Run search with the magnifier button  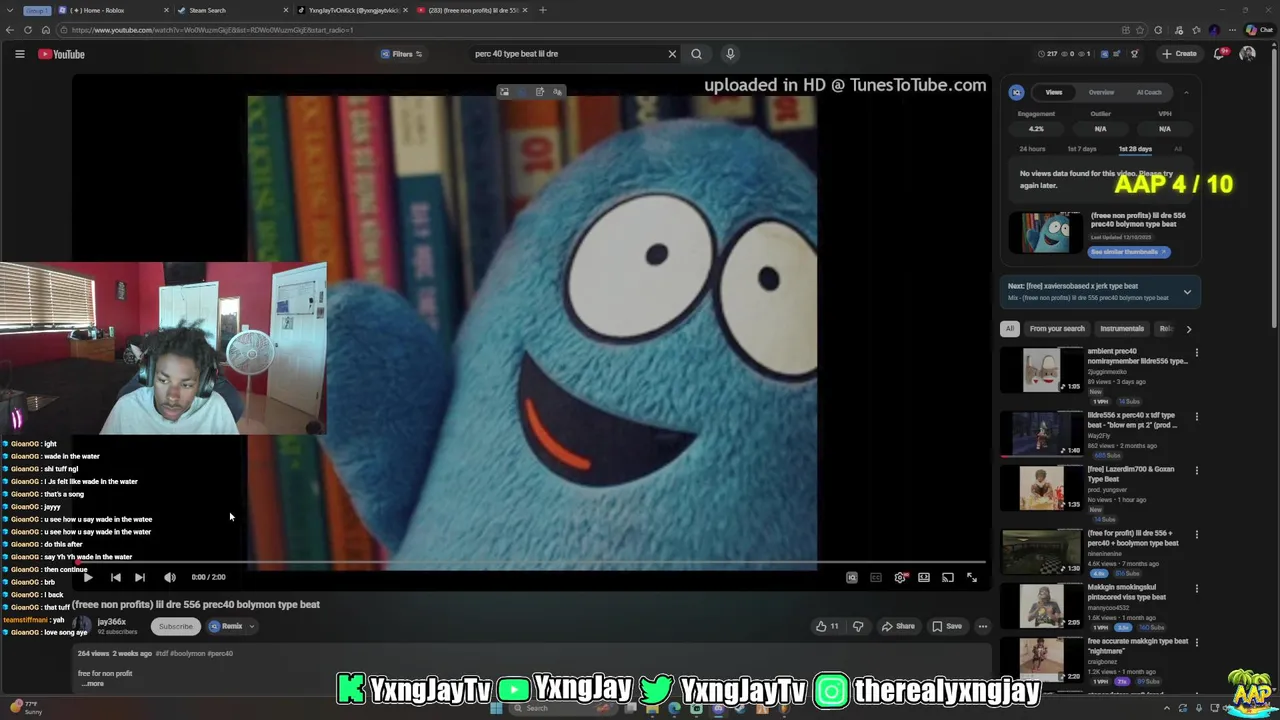(x=696, y=54)
